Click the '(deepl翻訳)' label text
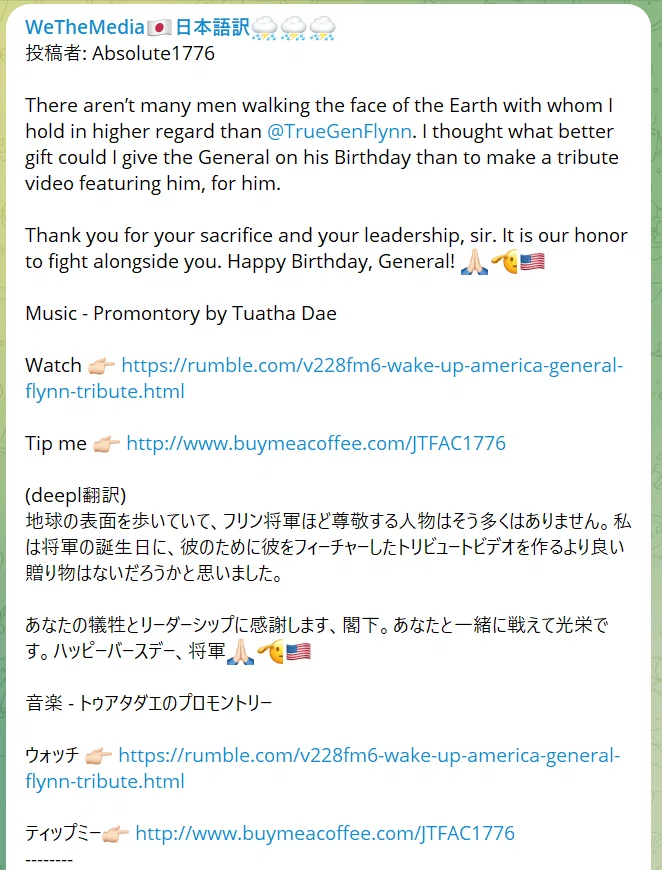The width and height of the screenshot is (662, 870). click(x=75, y=495)
